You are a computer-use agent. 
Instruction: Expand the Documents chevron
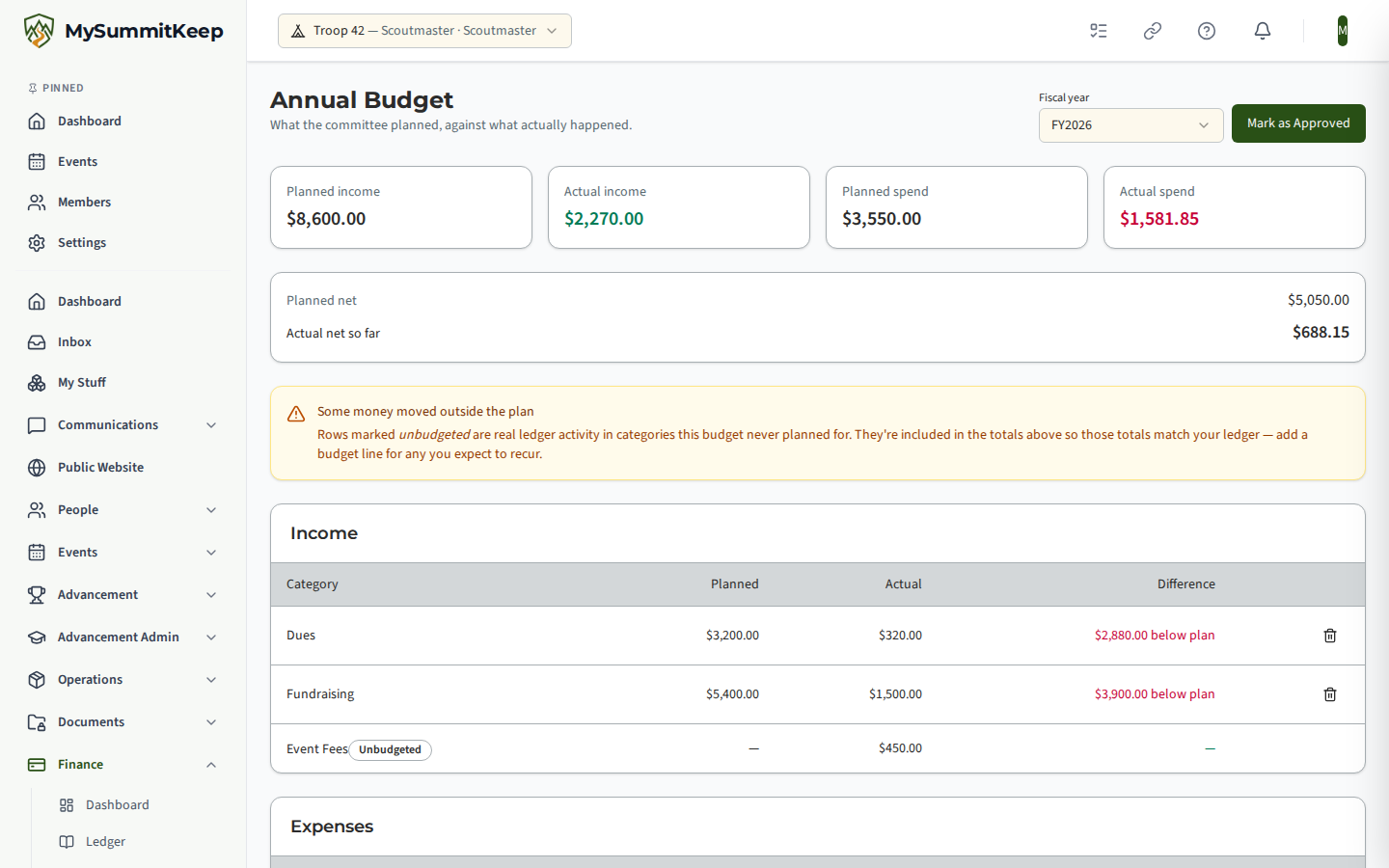pyautogui.click(x=211, y=722)
